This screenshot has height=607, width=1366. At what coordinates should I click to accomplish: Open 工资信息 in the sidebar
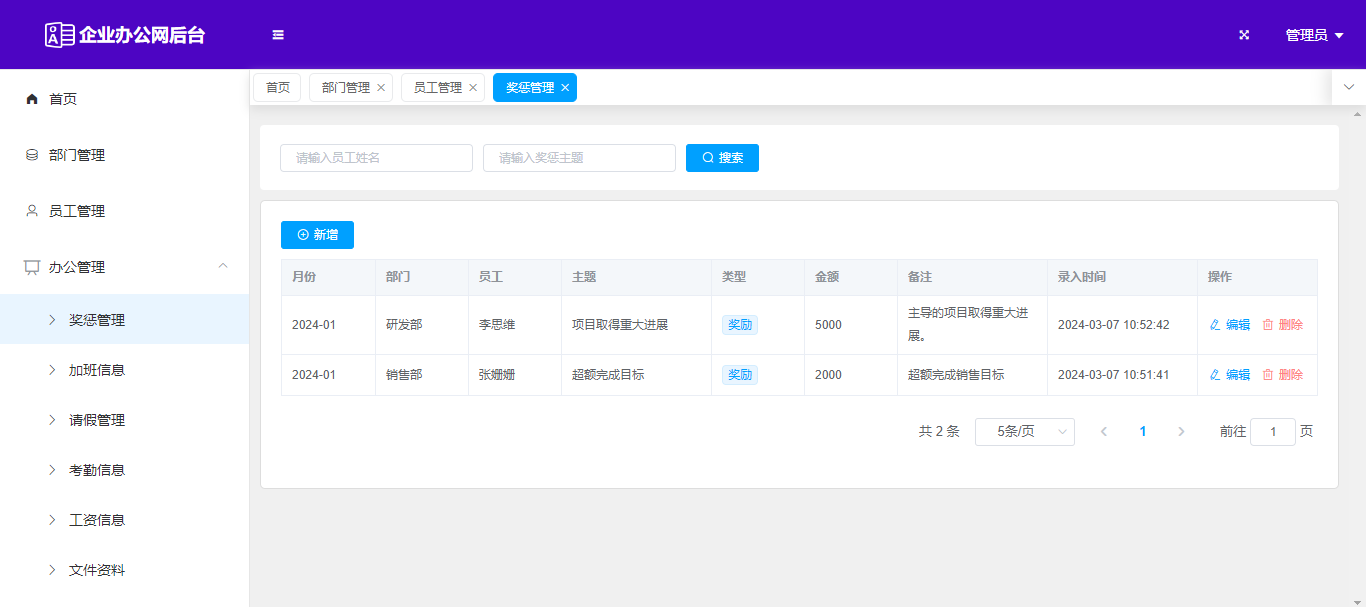[x=97, y=520]
